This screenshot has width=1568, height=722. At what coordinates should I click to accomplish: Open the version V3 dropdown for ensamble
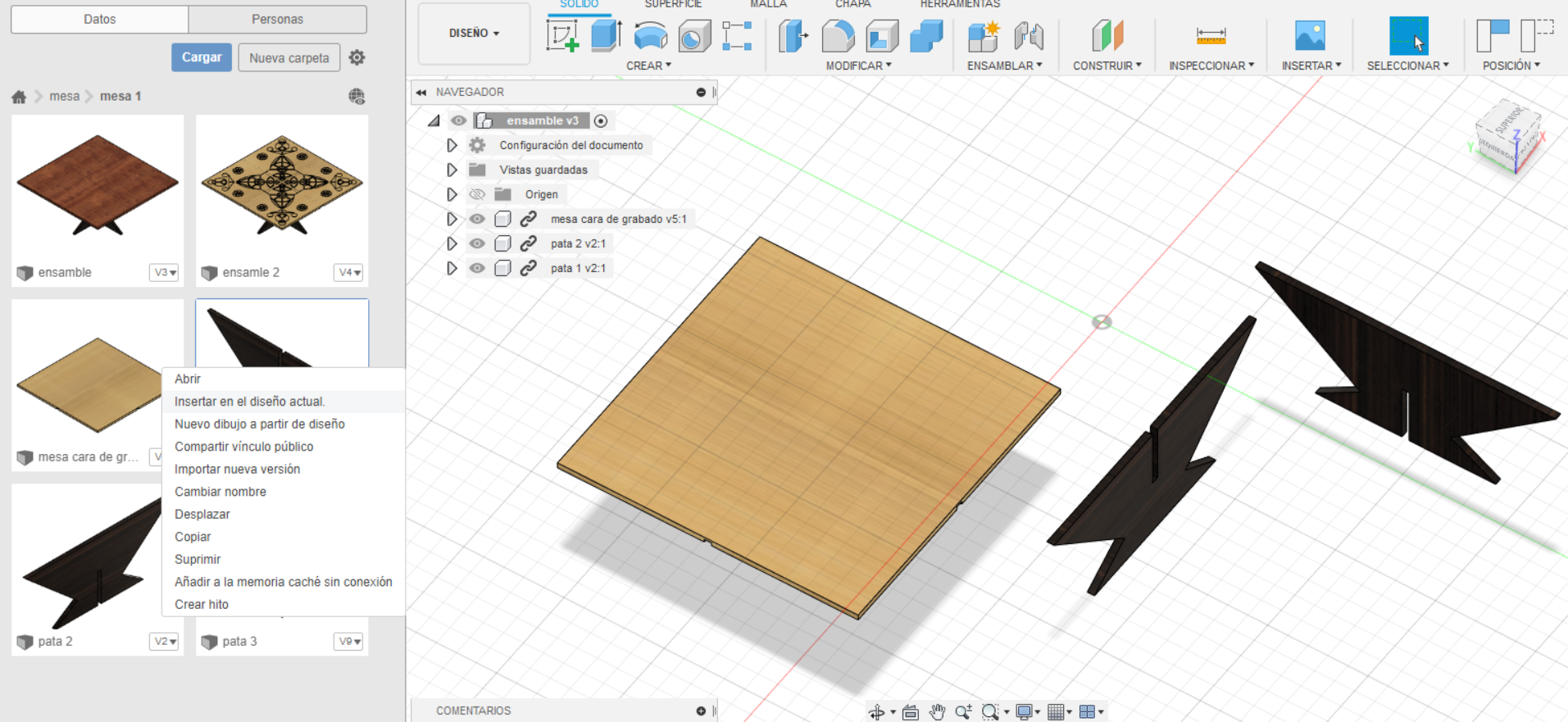[x=165, y=273]
